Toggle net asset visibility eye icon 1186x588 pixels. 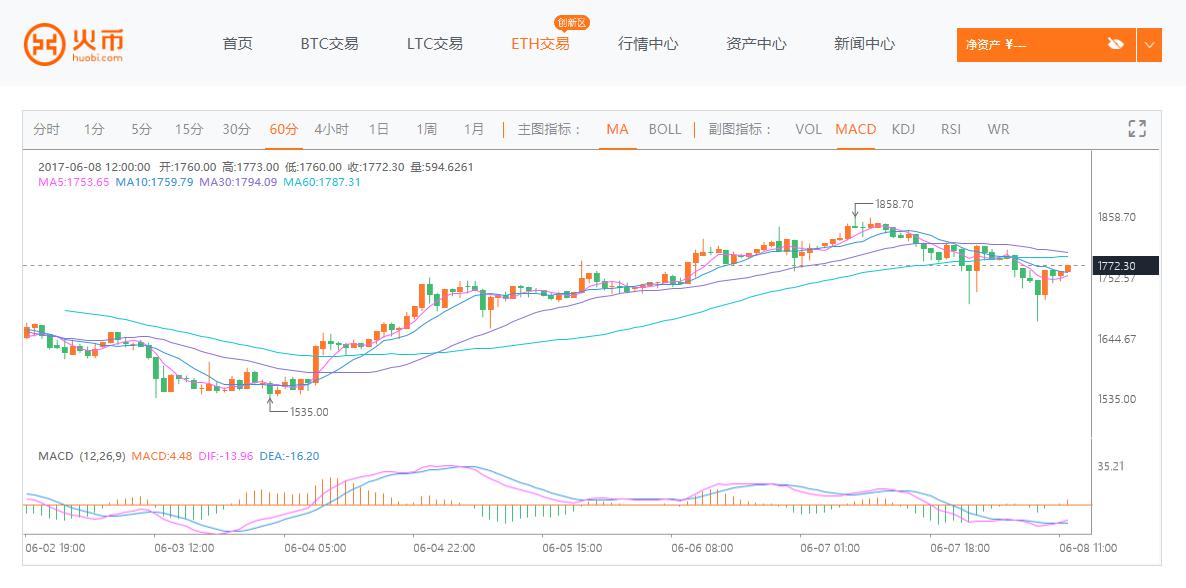1116,44
